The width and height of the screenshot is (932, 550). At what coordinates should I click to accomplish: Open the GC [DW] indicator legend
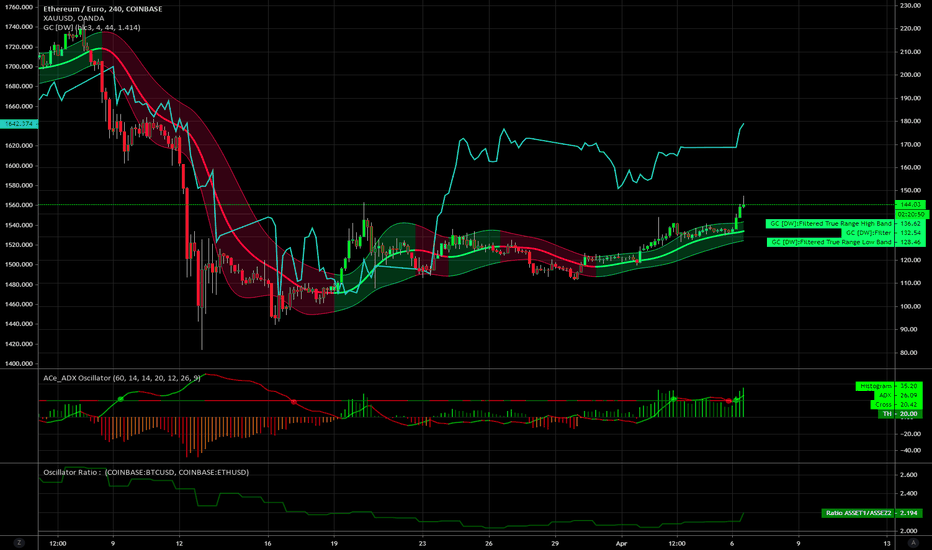coord(92,28)
